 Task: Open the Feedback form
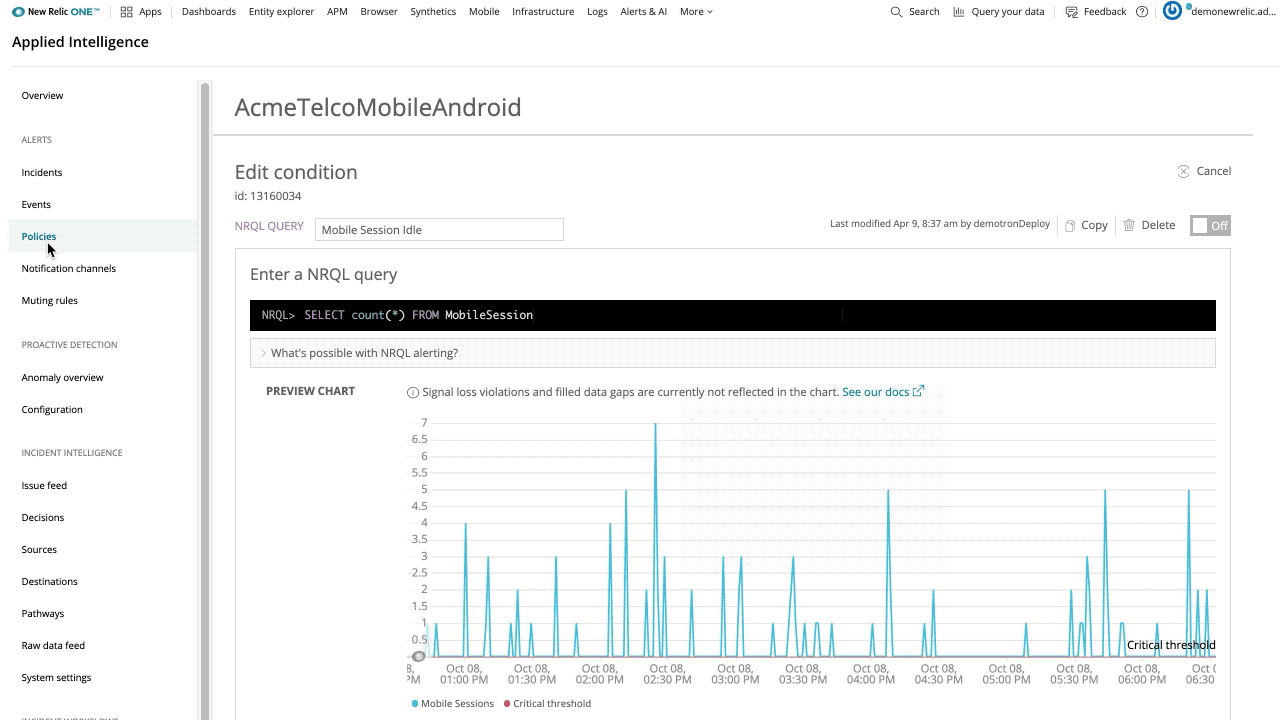pos(1096,12)
